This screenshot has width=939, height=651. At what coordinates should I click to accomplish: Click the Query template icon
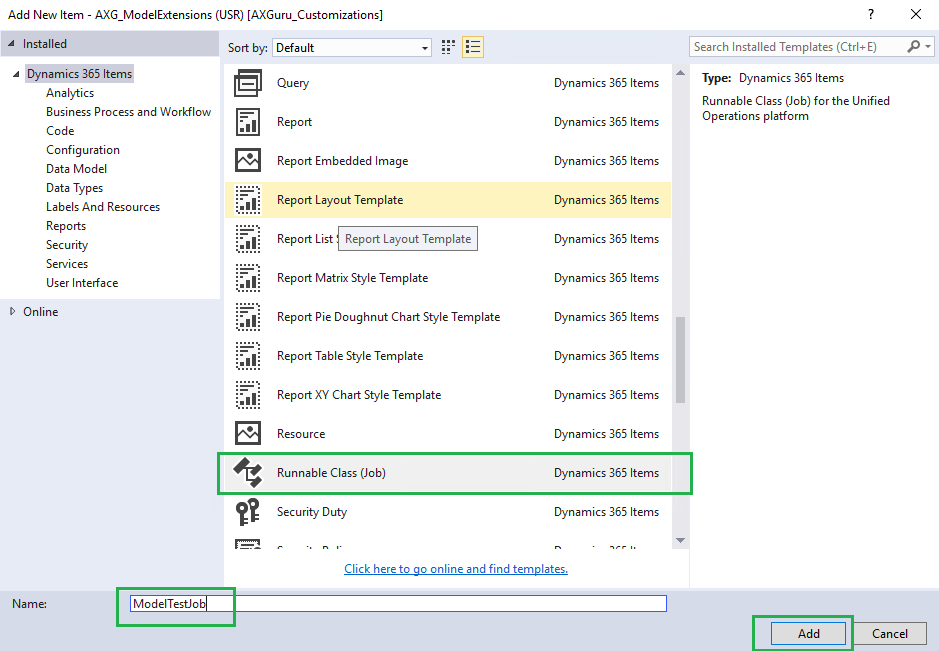tap(247, 83)
